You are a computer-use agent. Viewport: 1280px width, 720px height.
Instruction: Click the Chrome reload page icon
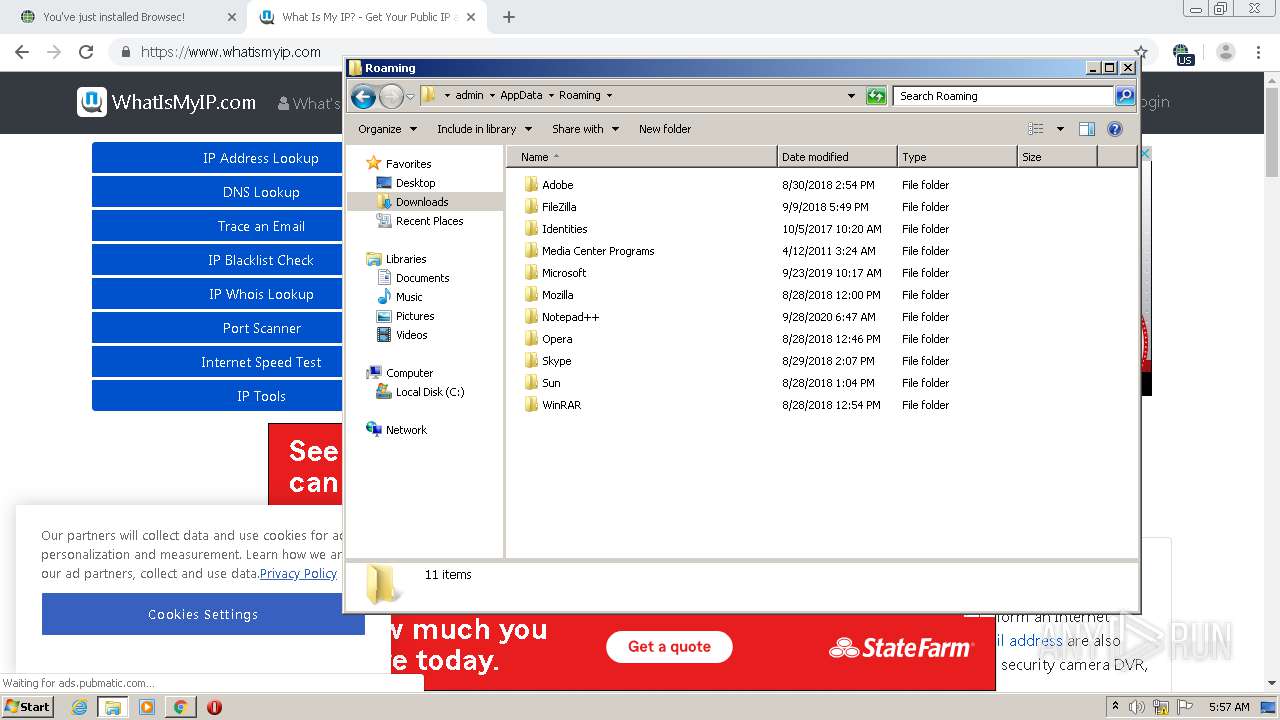tap(86, 52)
